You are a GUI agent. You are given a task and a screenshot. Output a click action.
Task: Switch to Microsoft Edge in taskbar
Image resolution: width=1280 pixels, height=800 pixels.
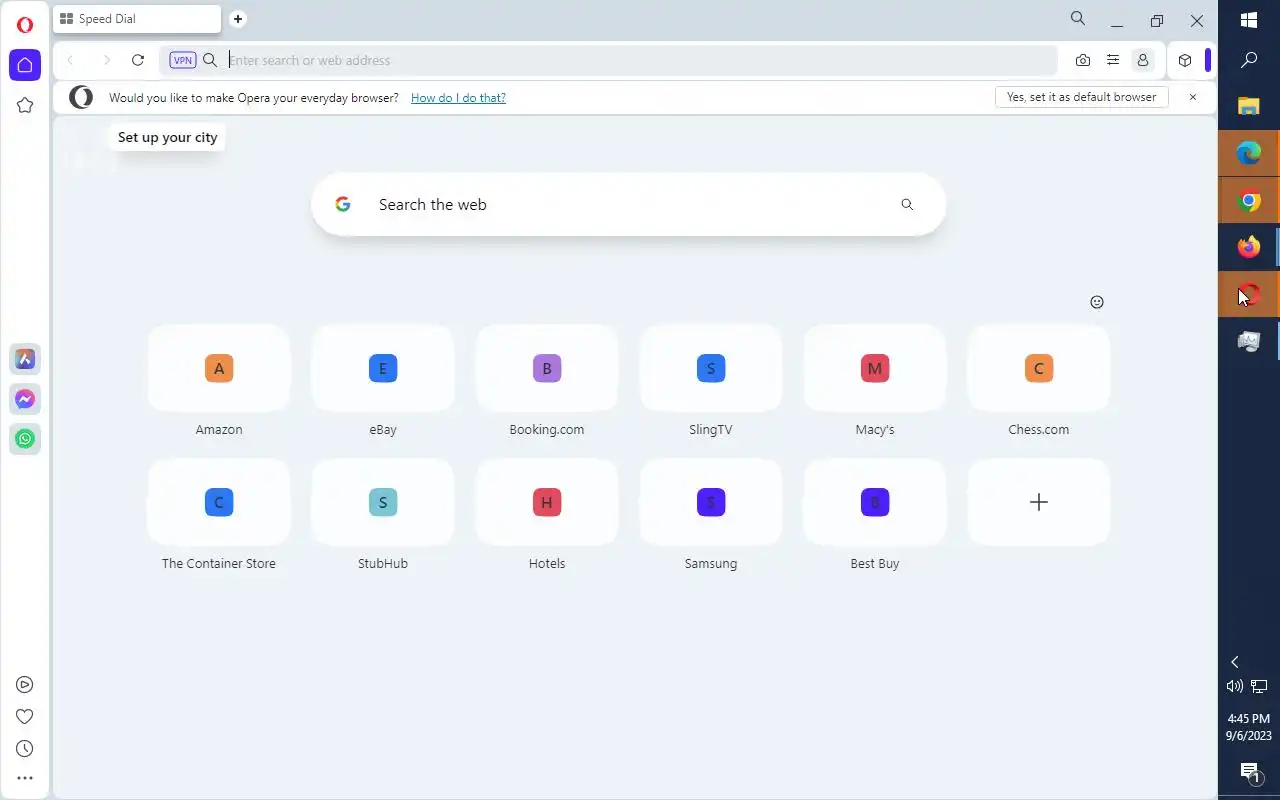[1249, 153]
